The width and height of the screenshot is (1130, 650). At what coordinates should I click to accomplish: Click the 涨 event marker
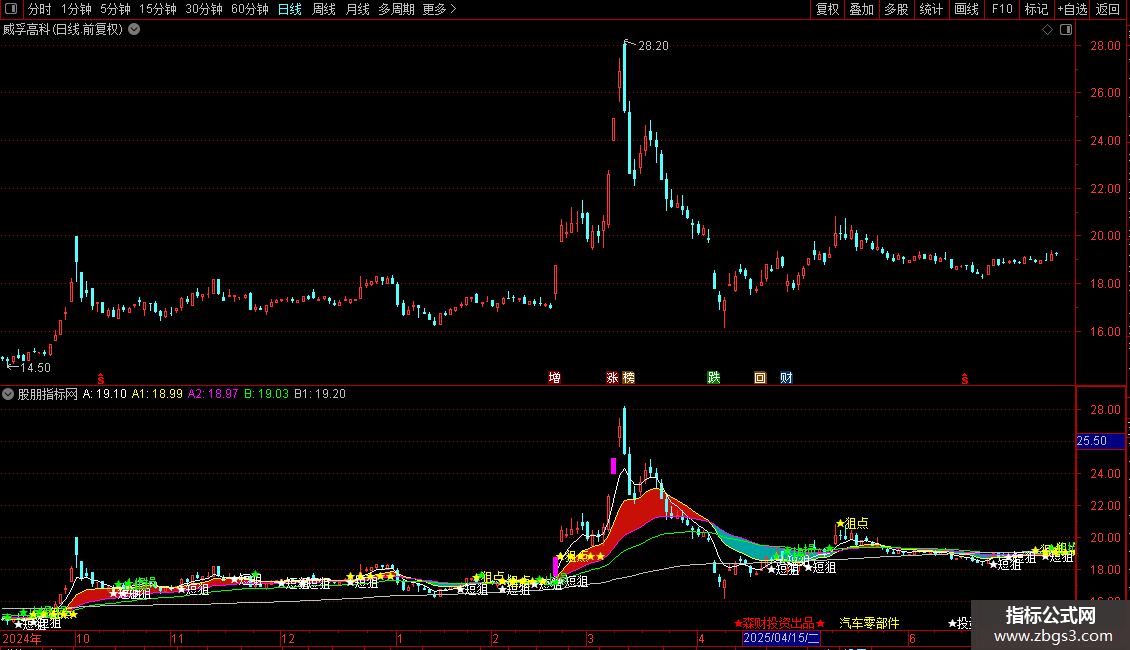tap(613, 378)
